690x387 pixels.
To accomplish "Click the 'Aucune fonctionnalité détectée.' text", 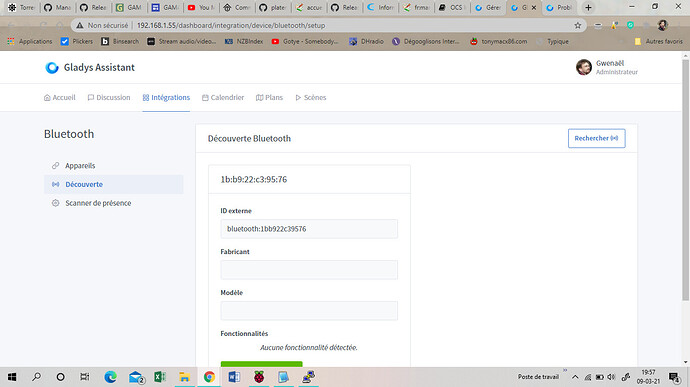I will point(308,347).
